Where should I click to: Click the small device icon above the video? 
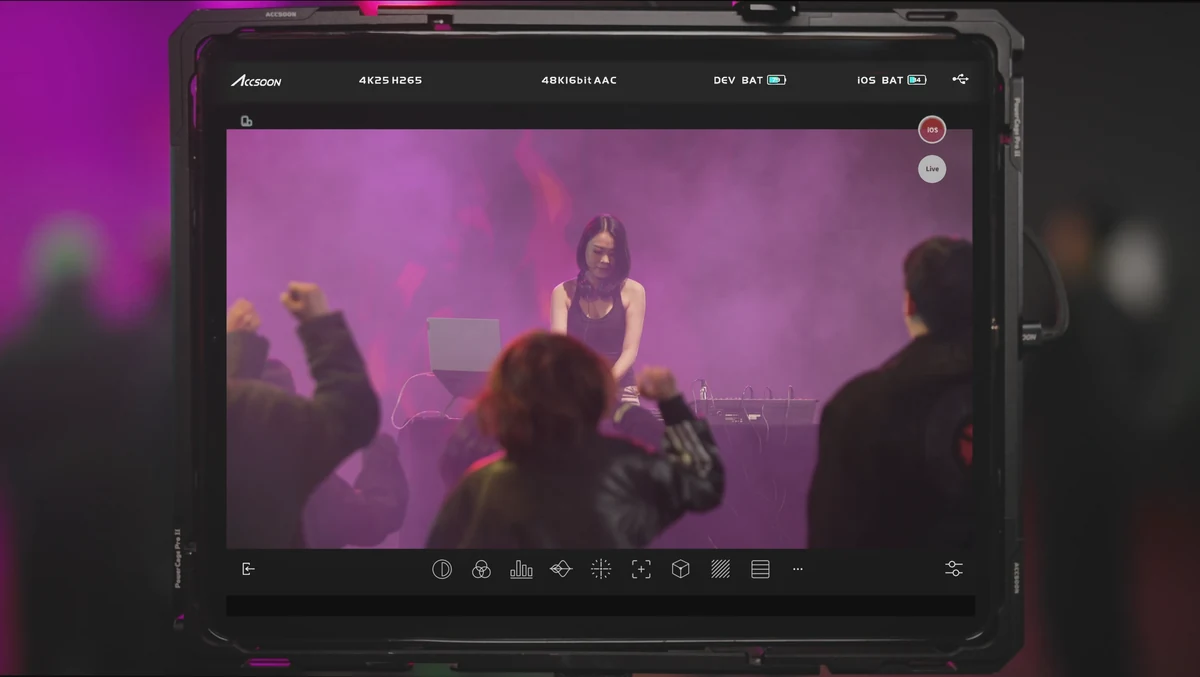tap(246, 121)
